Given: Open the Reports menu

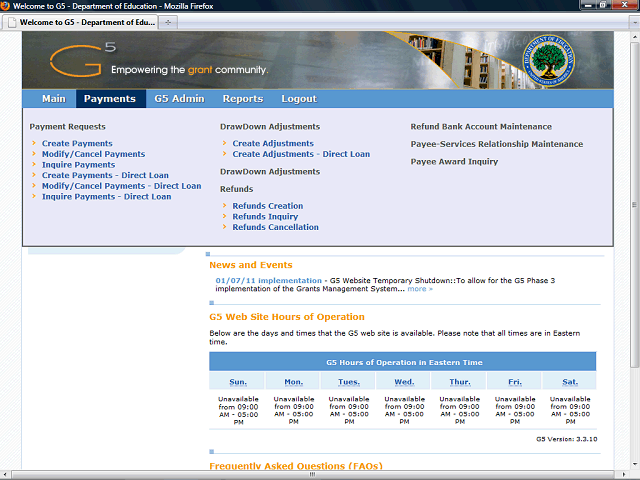Looking at the screenshot, I should pyautogui.click(x=242, y=99).
